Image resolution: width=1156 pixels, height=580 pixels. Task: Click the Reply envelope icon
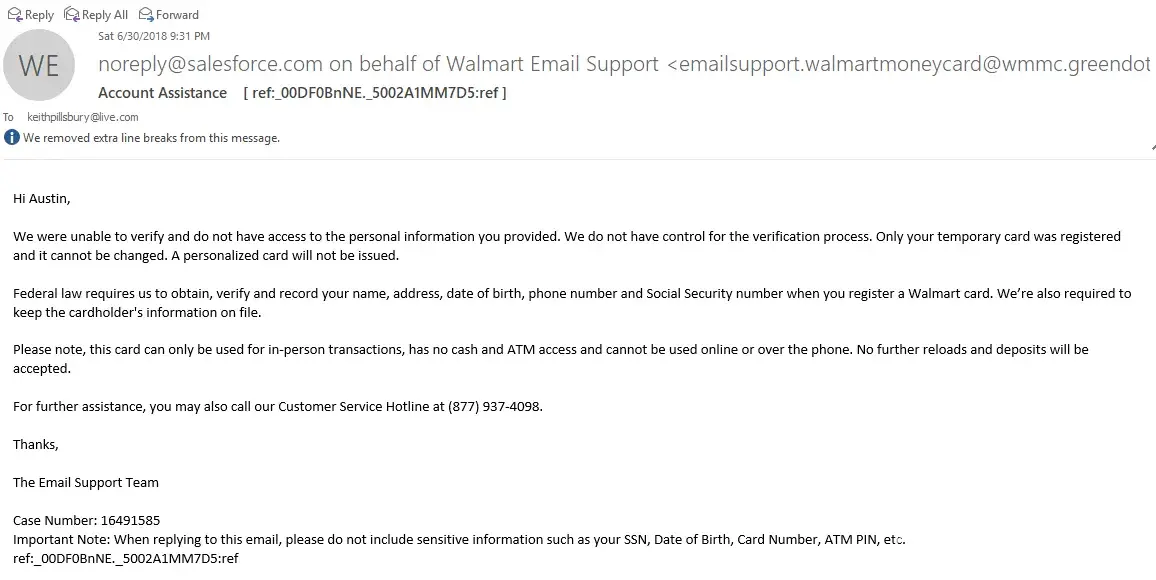click(14, 14)
